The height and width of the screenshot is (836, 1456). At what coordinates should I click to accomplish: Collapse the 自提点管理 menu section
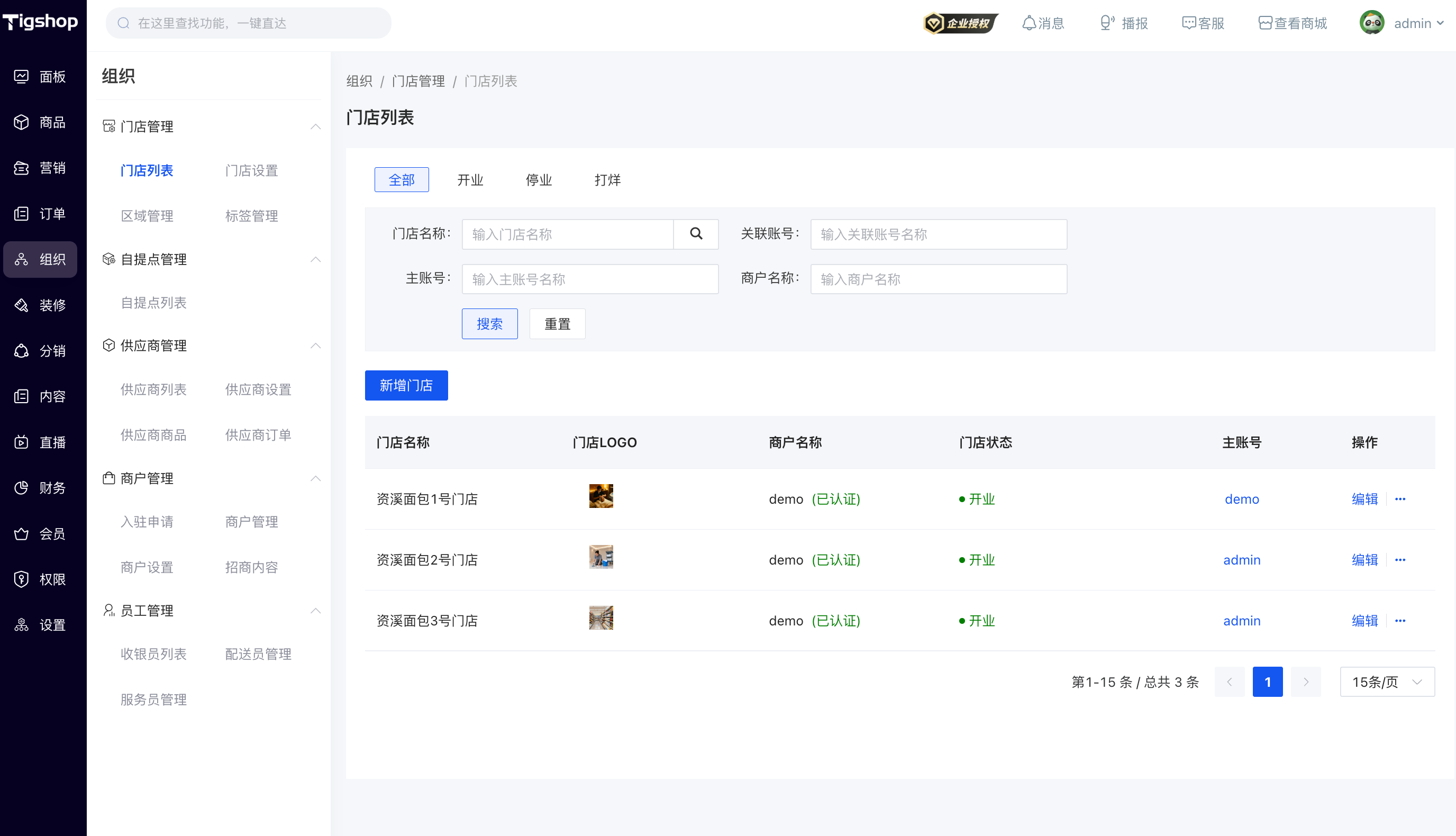coord(316,259)
